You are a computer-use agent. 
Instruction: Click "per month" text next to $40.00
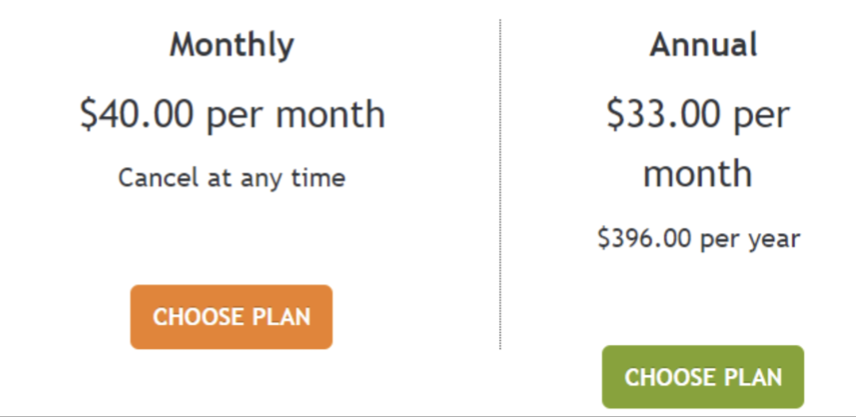pos(296,115)
